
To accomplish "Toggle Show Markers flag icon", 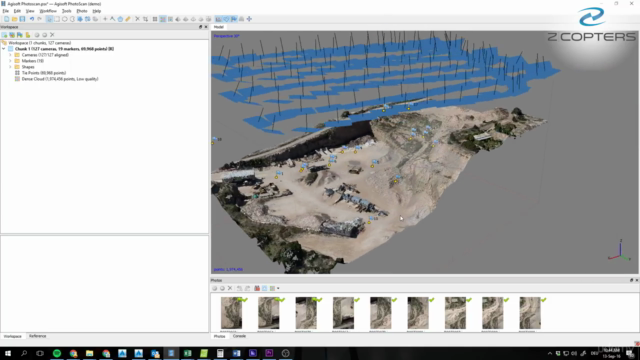I will (x=234, y=19).
